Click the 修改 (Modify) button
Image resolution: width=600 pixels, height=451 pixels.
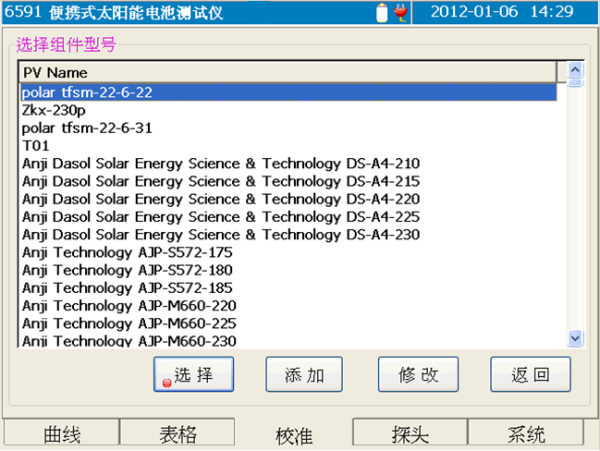[x=418, y=375]
